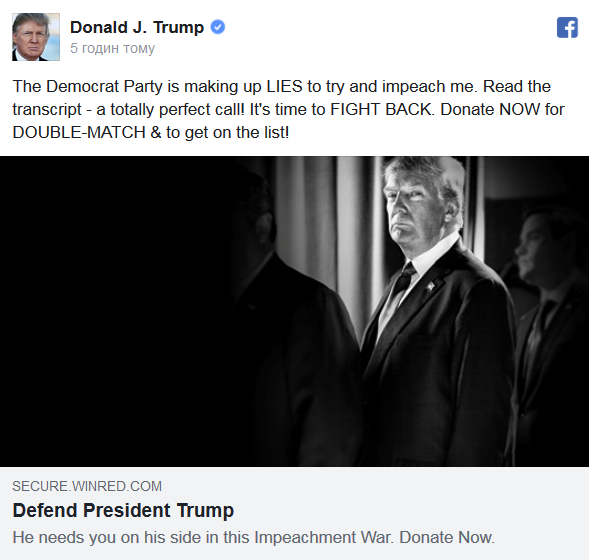Screen dimensions: 589x560
Task: Open the black-and-white ad photo
Action: click(x=294, y=311)
